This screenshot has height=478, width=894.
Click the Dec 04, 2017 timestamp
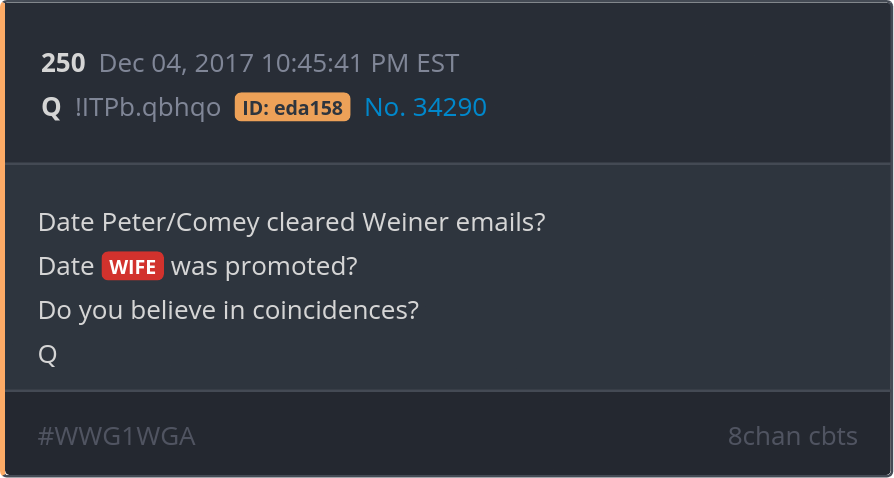[177, 64]
